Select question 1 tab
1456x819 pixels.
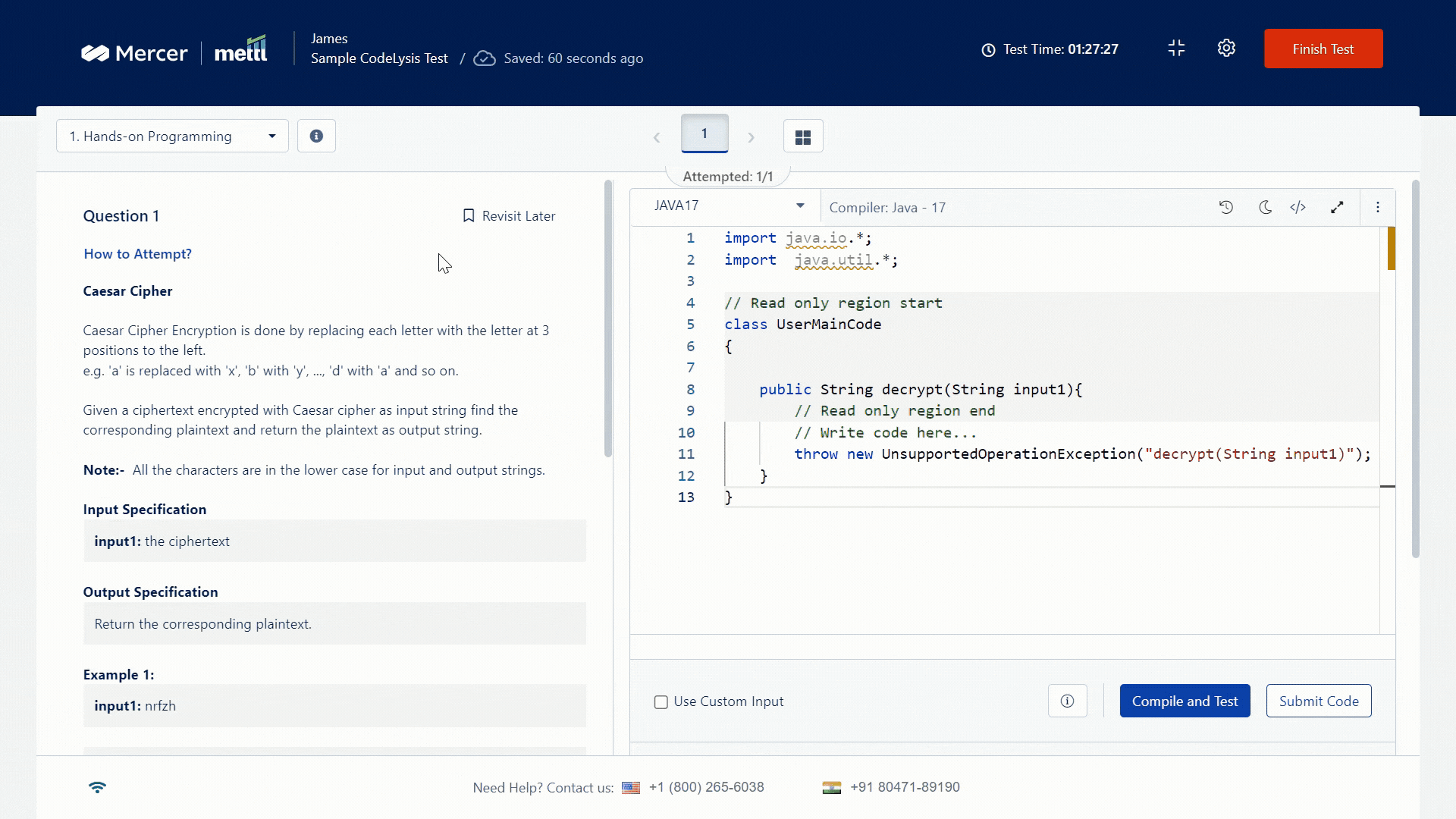tap(704, 133)
